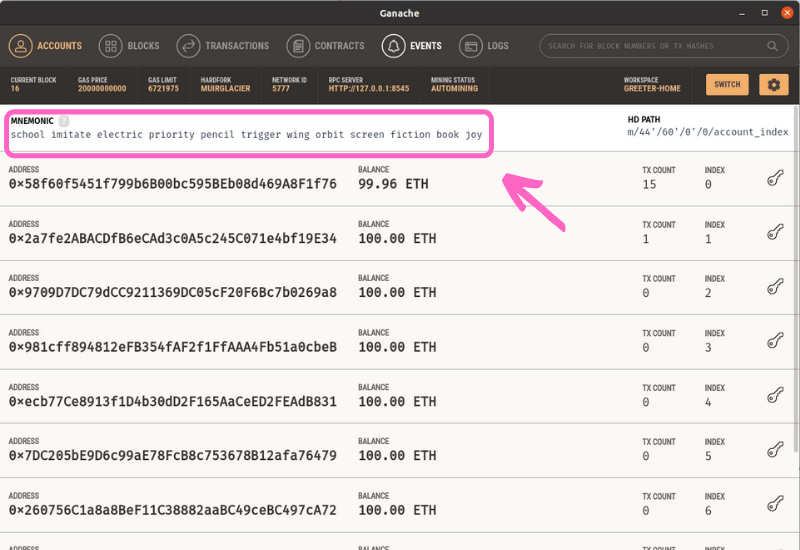Click the Events bell icon

click(393, 46)
